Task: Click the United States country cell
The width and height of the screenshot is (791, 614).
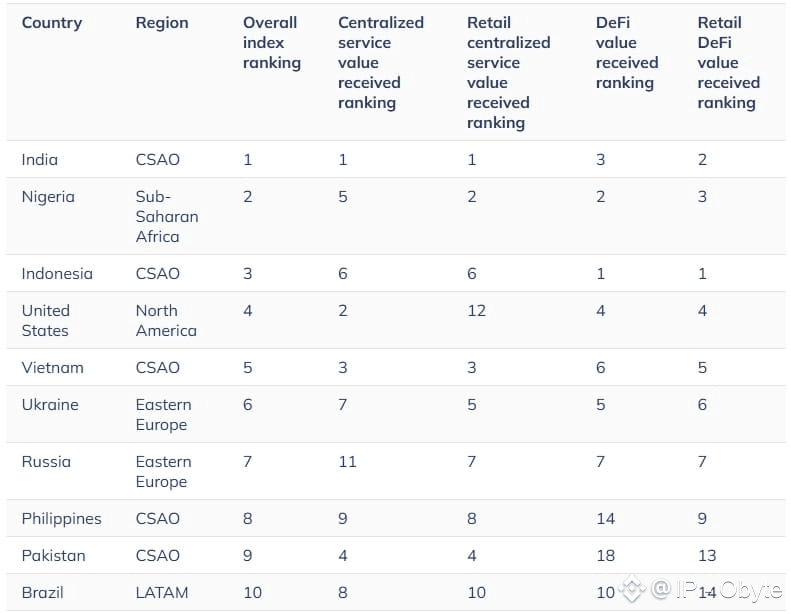Action: point(46,320)
